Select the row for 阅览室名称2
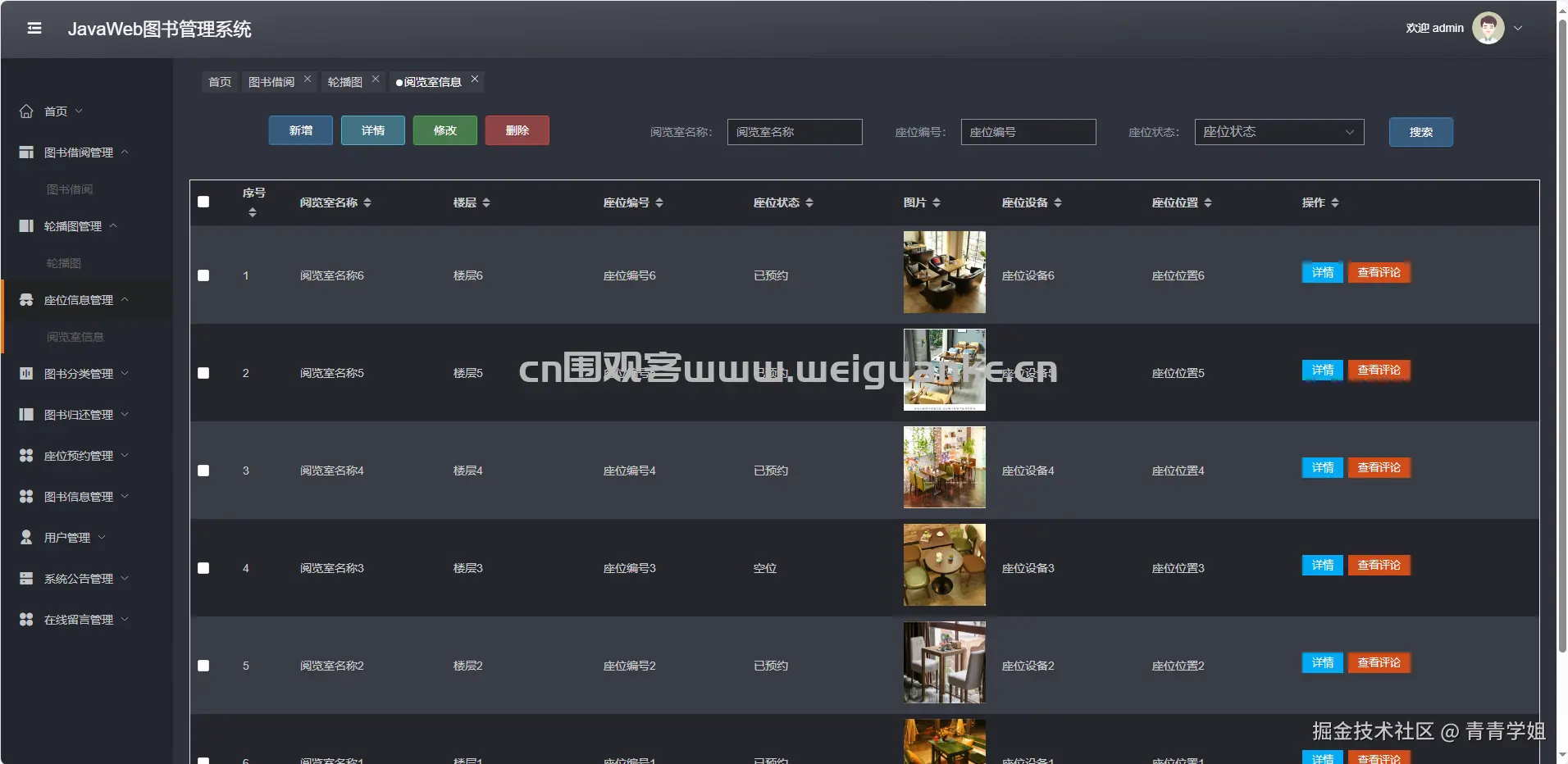Image resolution: width=1568 pixels, height=764 pixels. [x=203, y=666]
